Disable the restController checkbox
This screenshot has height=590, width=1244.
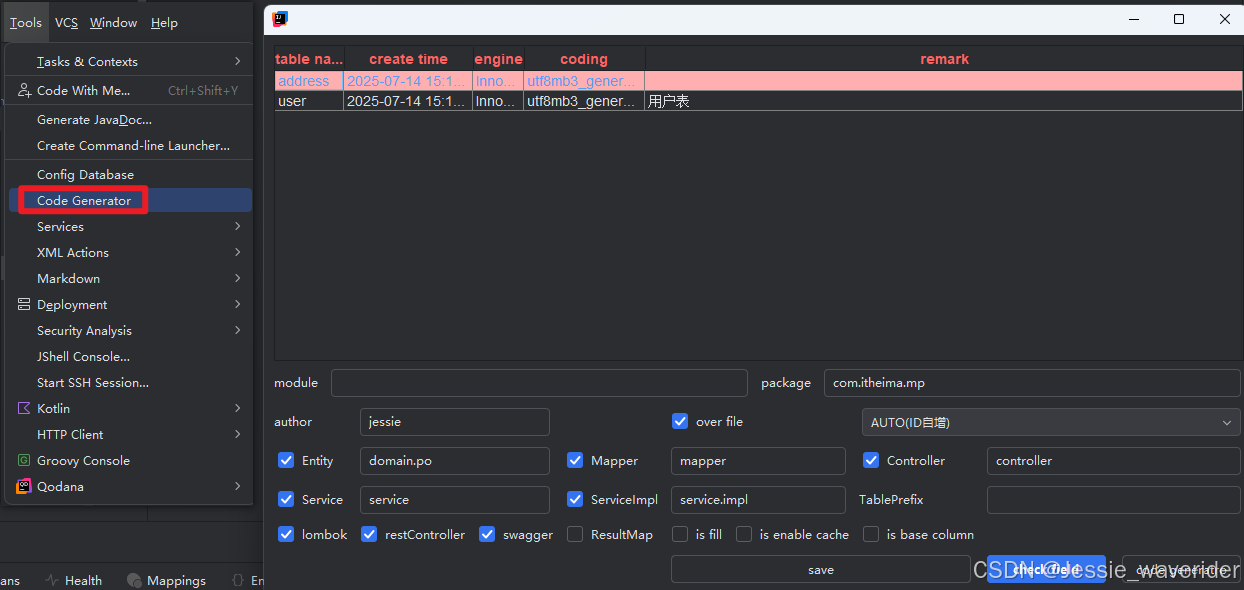click(x=369, y=534)
